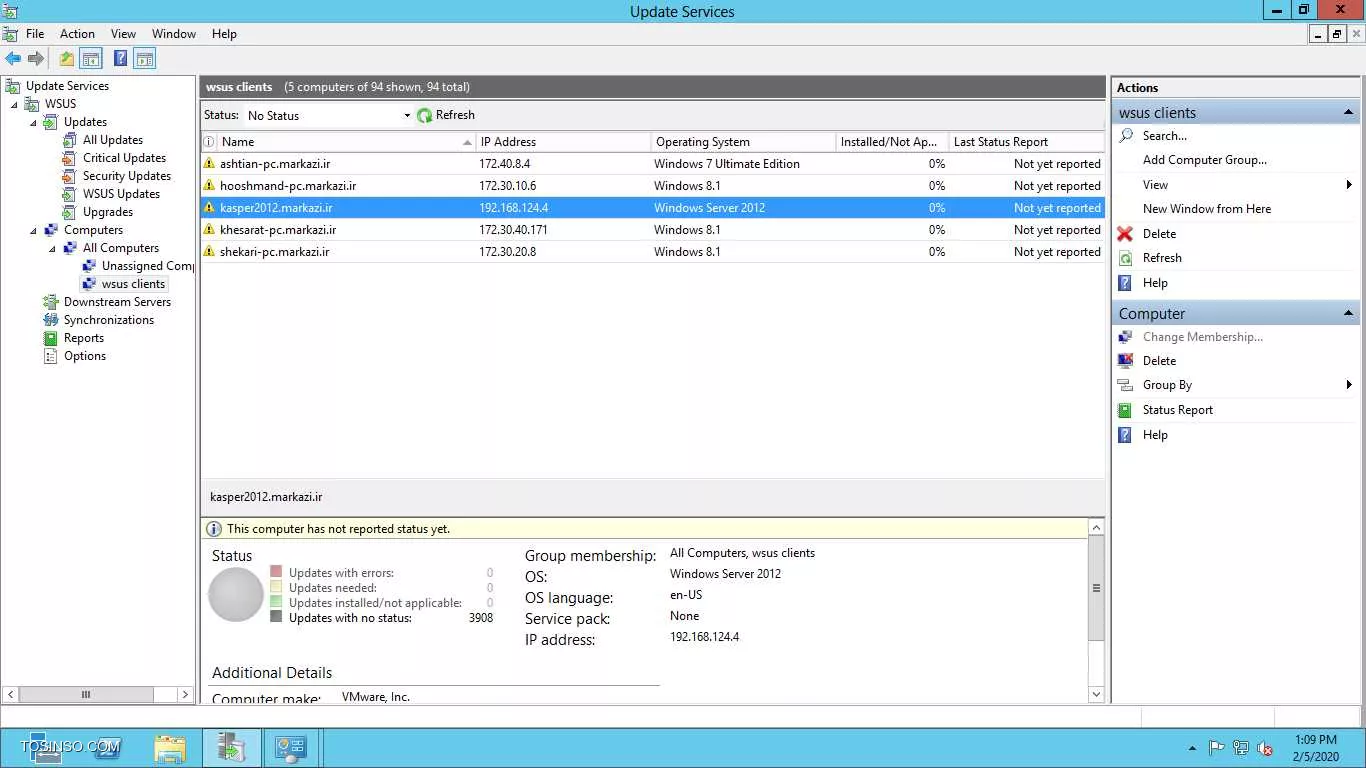Click the network icon in the system tray

[x=1241, y=748]
